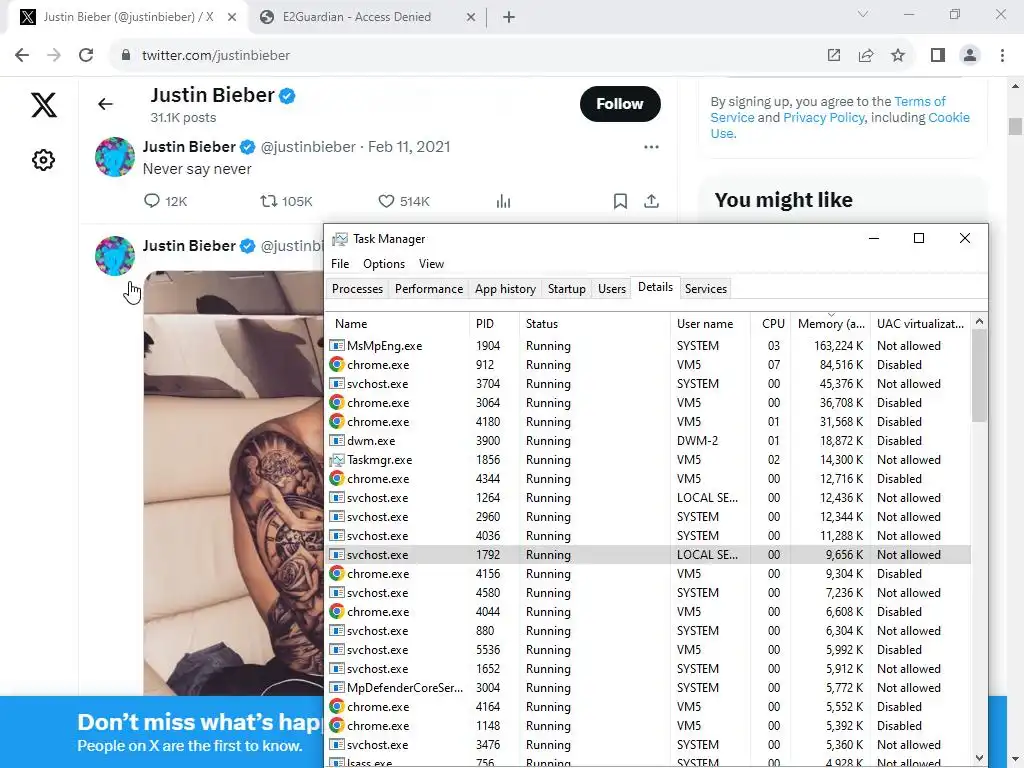Click the Task Manager title bar icon

pyautogui.click(x=340, y=239)
